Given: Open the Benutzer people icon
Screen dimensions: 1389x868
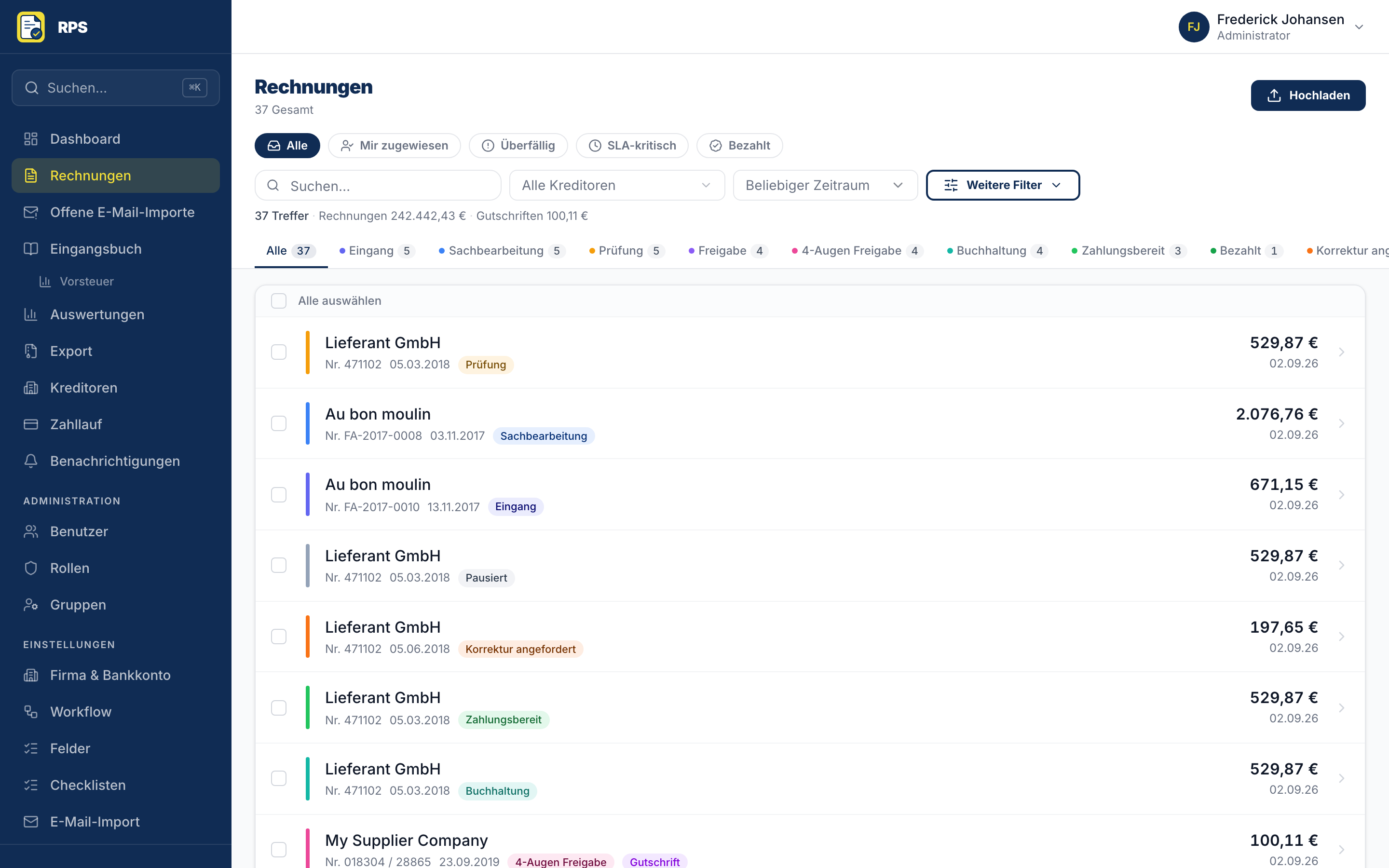Looking at the screenshot, I should click(31, 531).
